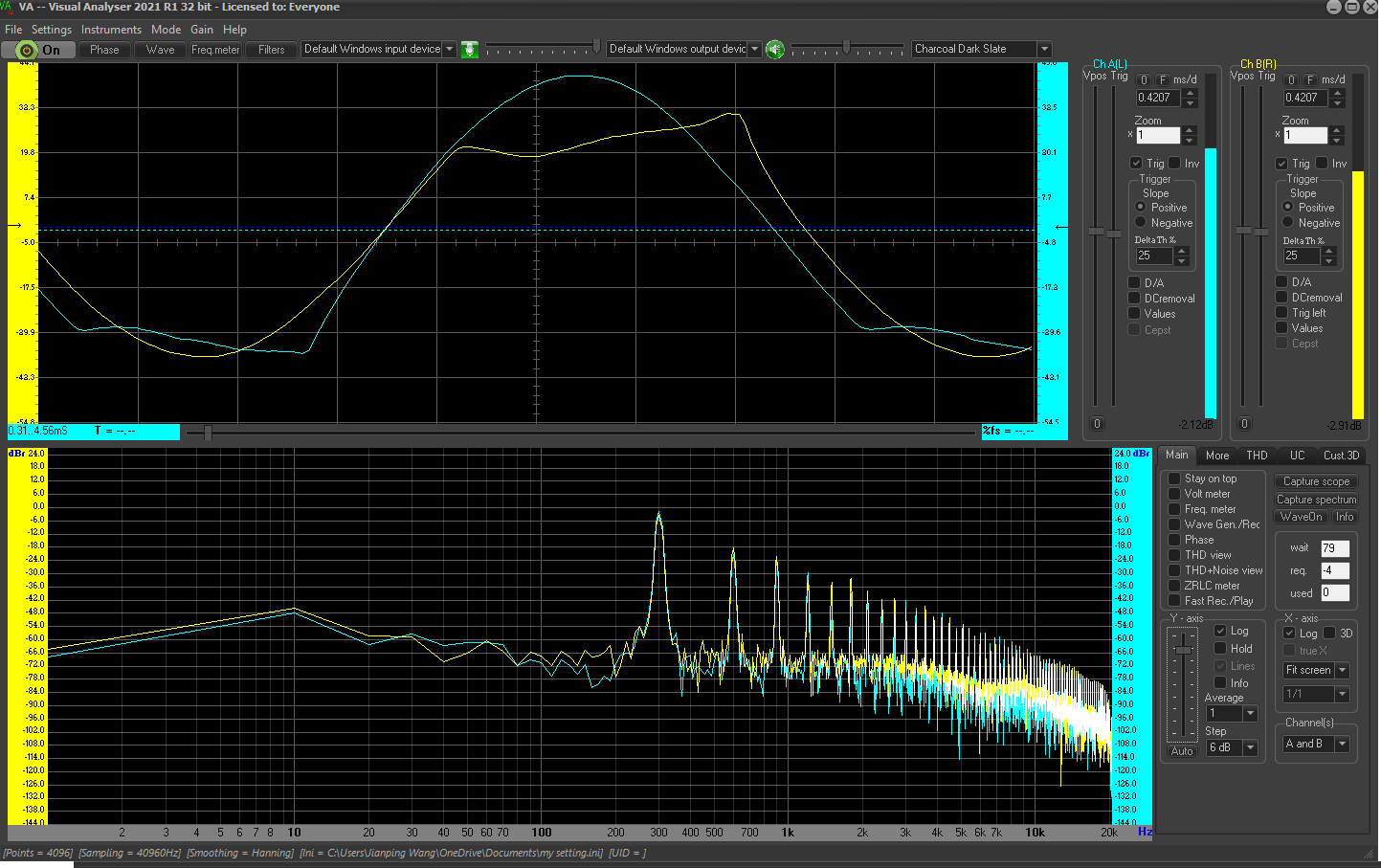Open the Settings menu
The height and width of the screenshot is (868, 1381).
tap(52, 30)
